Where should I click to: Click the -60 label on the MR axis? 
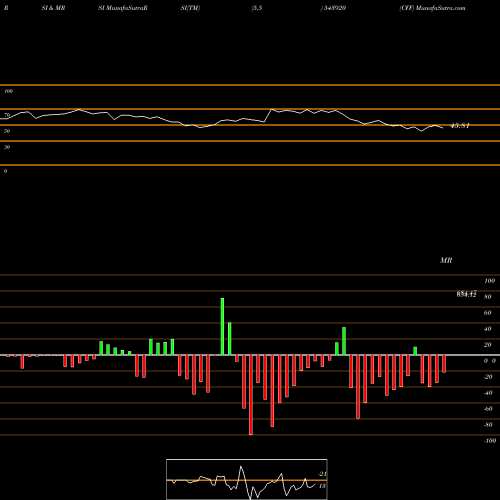(488, 409)
